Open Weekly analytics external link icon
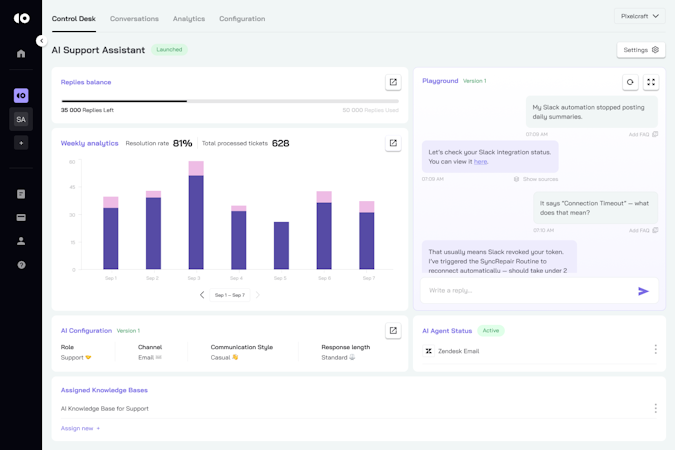Viewport: 675px width, 450px height. coord(393,143)
